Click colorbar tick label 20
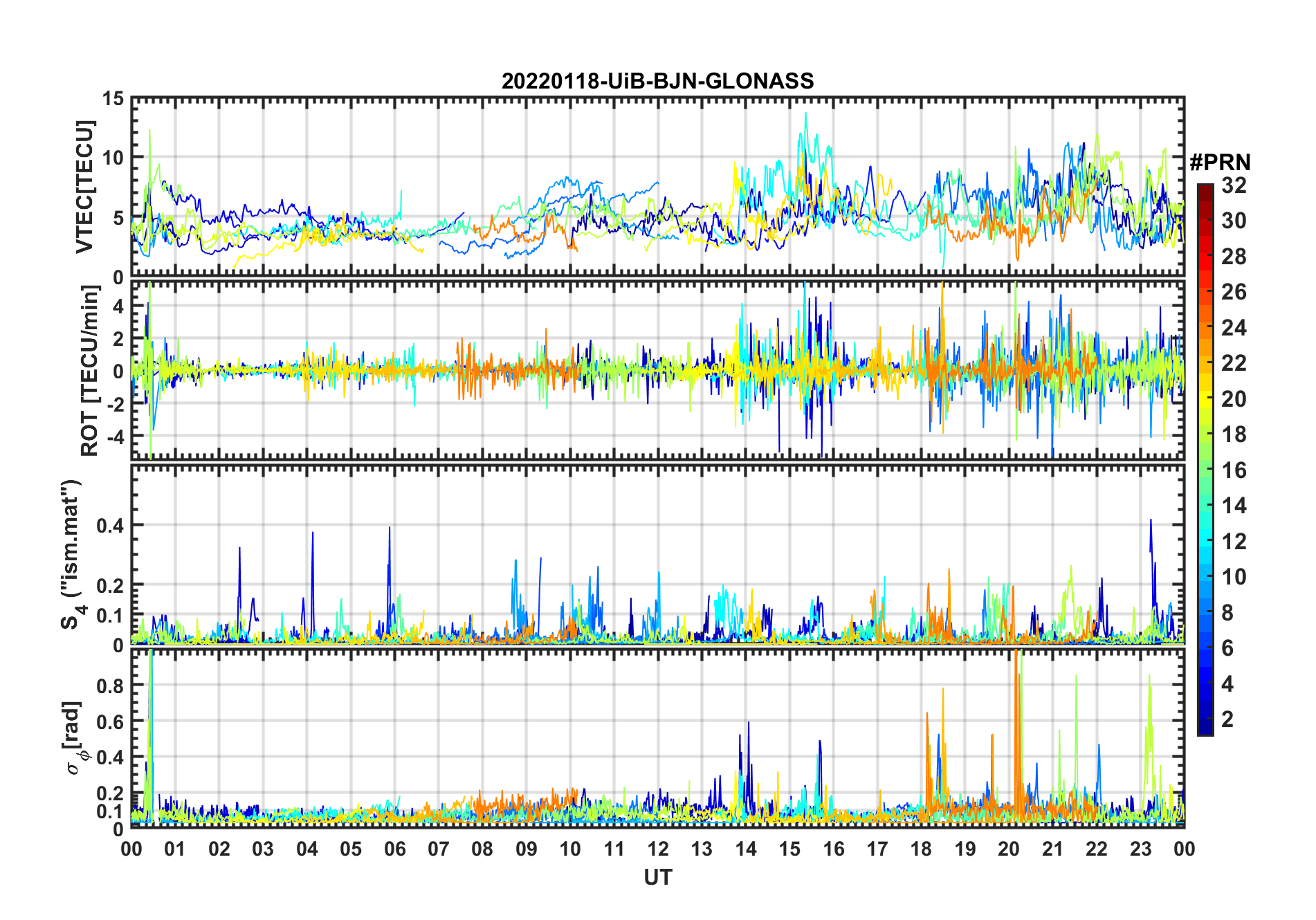 (x=1234, y=399)
